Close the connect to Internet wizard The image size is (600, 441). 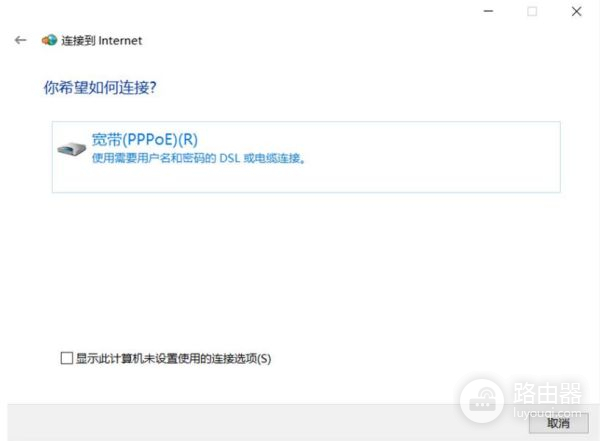point(576,11)
